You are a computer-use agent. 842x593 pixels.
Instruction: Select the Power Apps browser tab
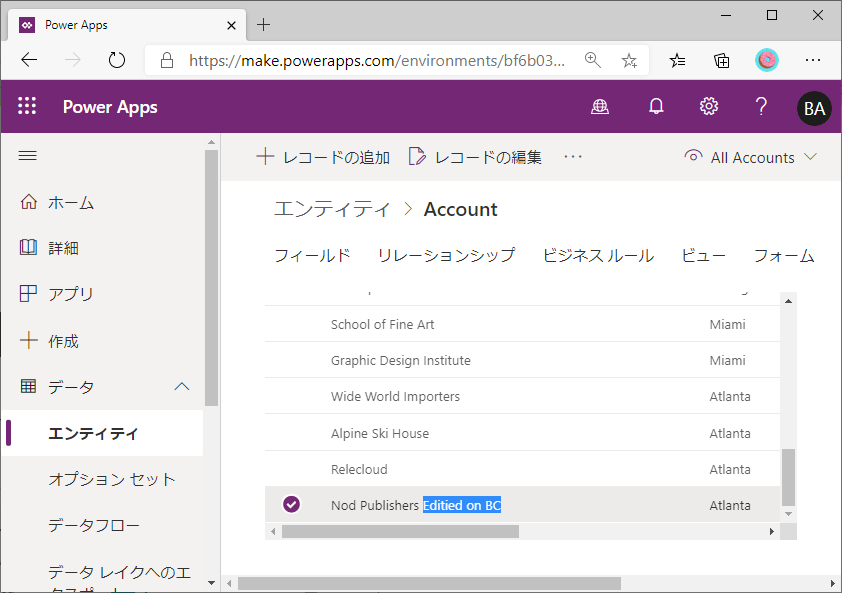(127, 25)
